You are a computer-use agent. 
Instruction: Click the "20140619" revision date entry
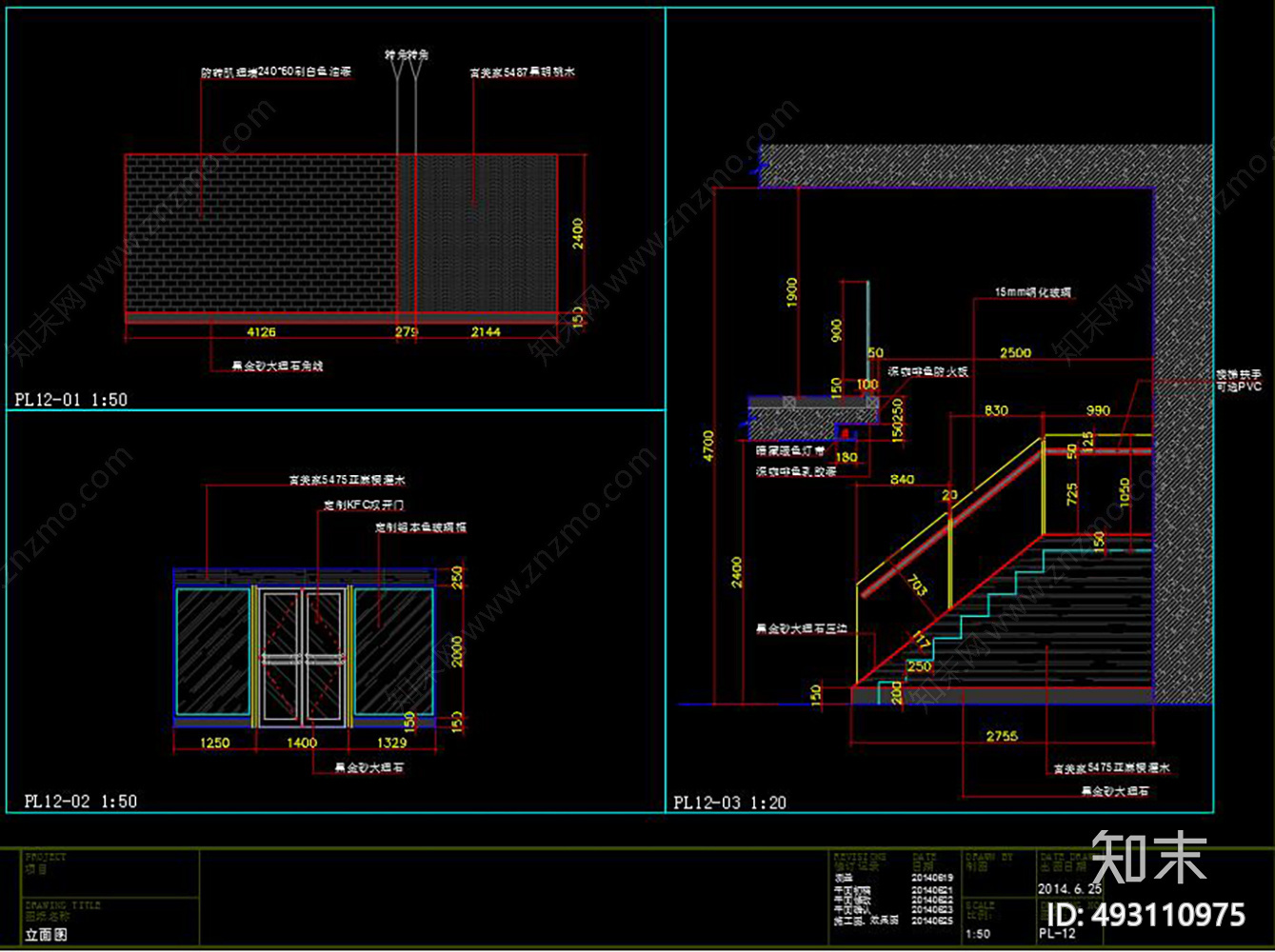(931, 878)
